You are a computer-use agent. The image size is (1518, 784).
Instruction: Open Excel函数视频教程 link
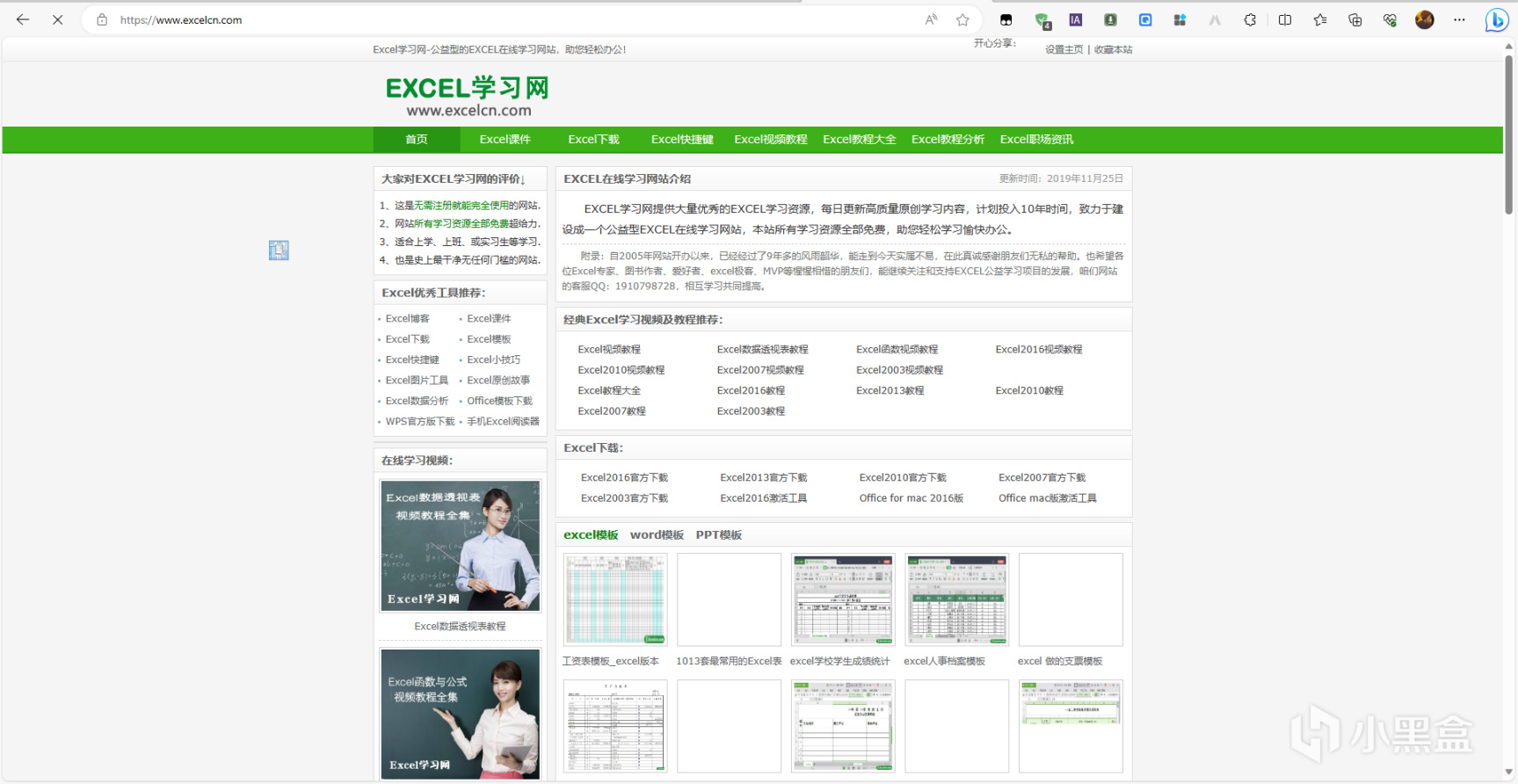click(x=897, y=349)
